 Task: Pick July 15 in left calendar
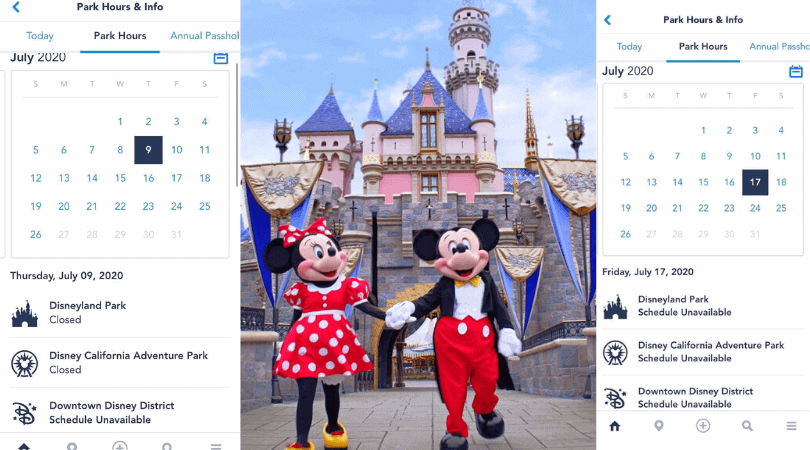[120, 178]
